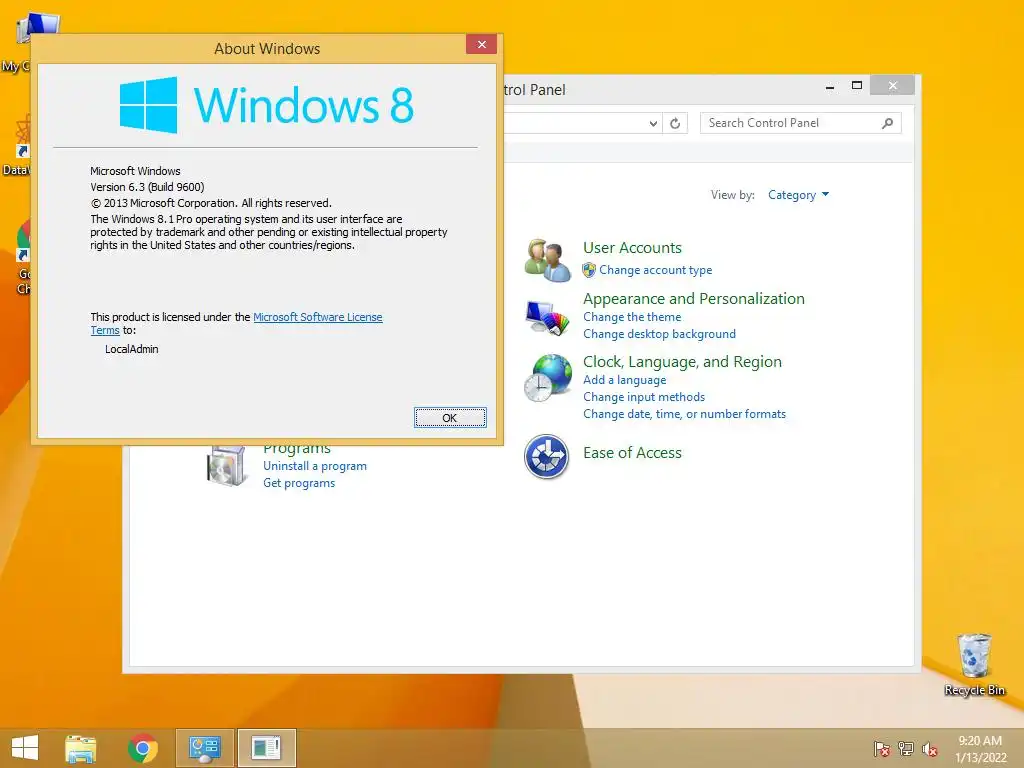Image resolution: width=1024 pixels, height=768 pixels.
Task: Click Get programs link
Action: point(299,483)
